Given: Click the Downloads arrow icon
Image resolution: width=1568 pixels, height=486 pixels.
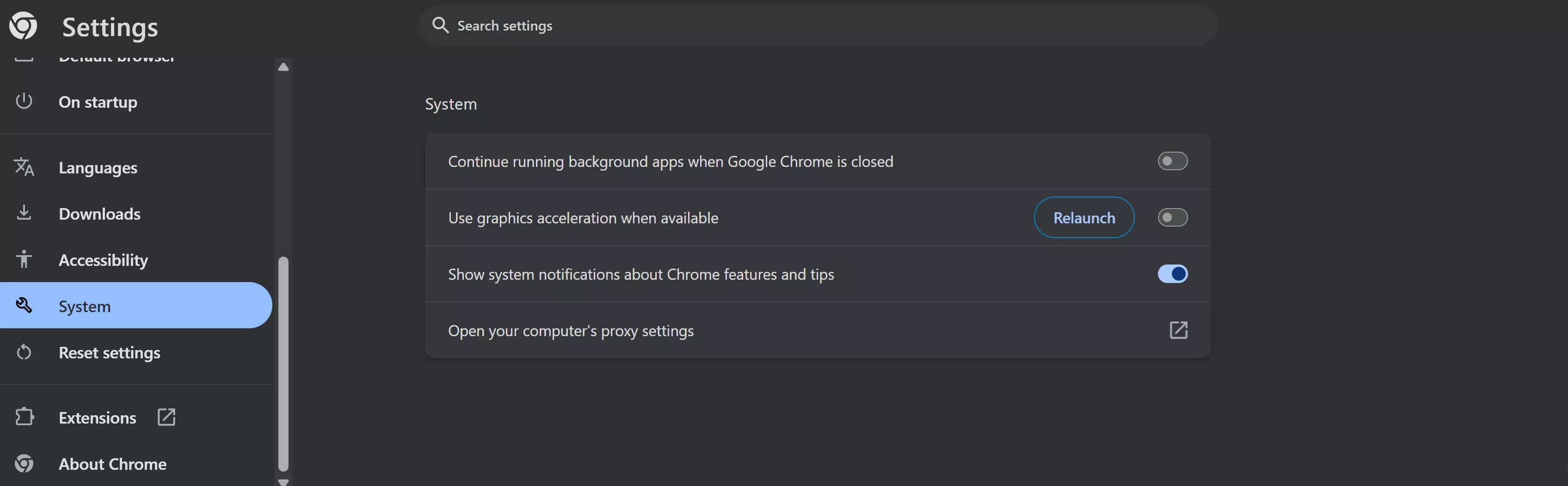Looking at the screenshot, I should [24, 213].
